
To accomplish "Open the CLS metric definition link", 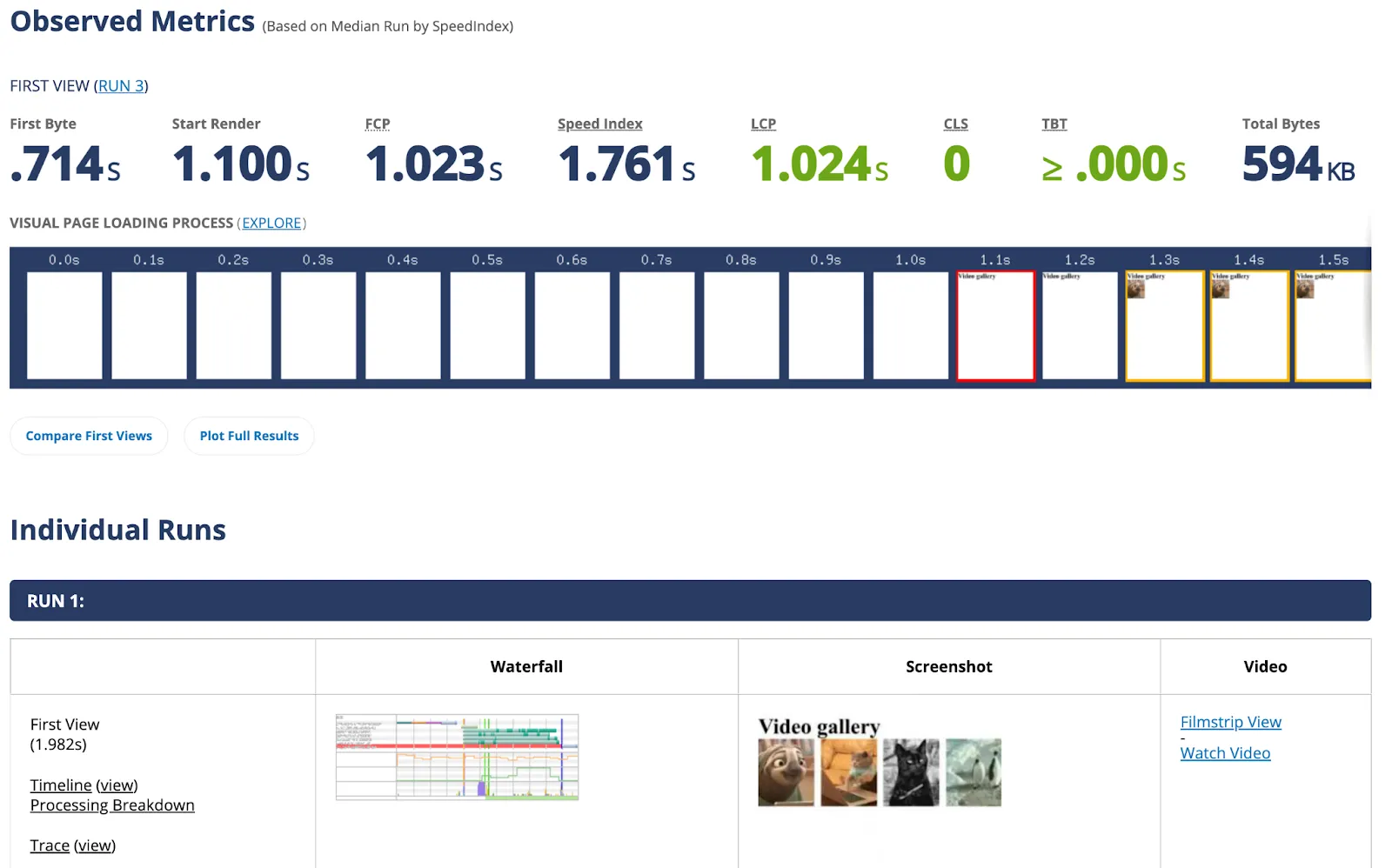I will [x=955, y=124].
